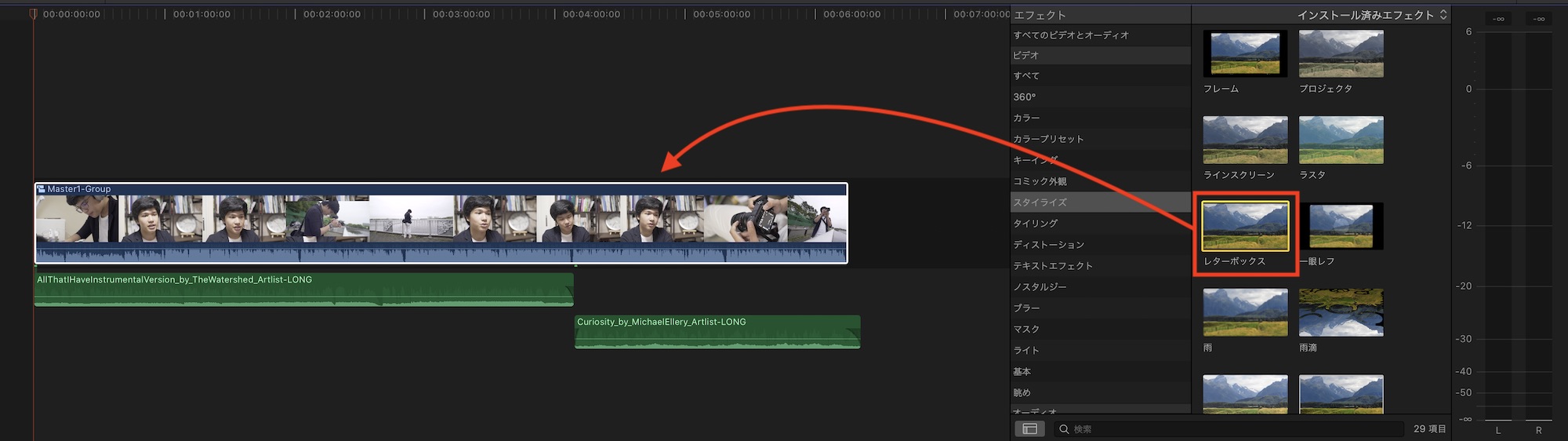The width and height of the screenshot is (1568, 441).
Task: Select the 360° category
Action: coord(1100,97)
